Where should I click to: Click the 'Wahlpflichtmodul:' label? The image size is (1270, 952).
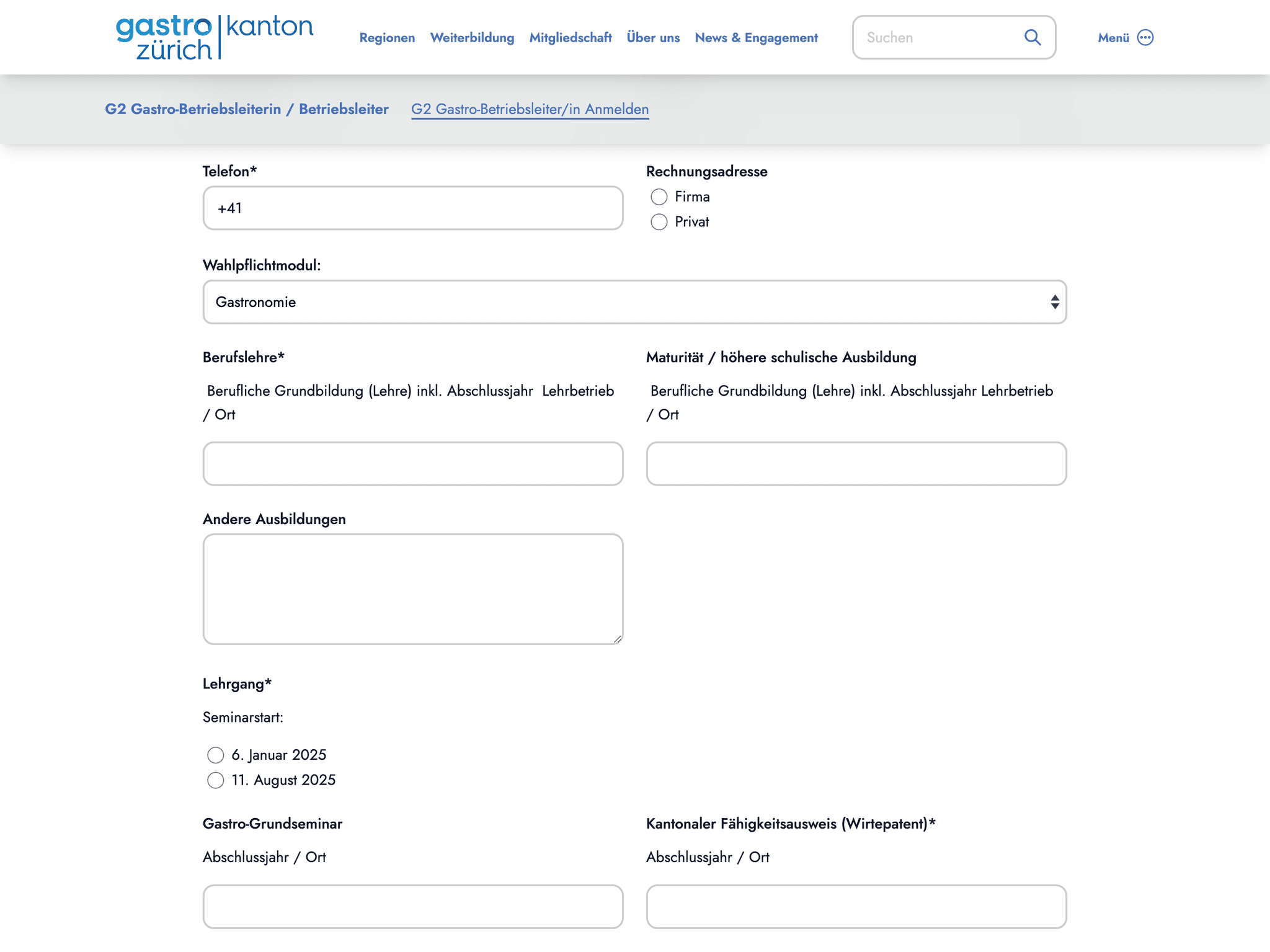tap(262, 265)
